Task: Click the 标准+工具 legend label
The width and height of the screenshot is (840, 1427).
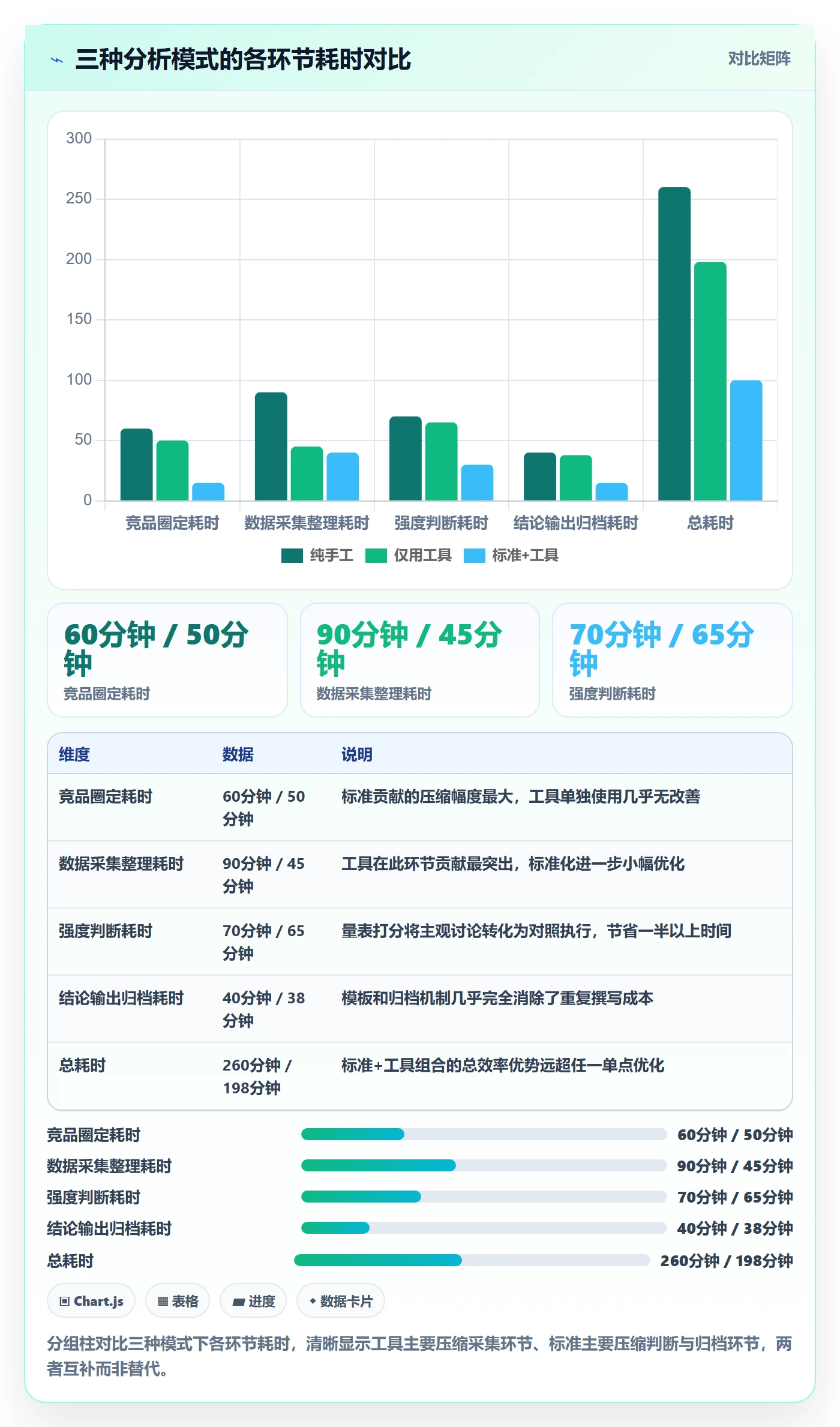Action: click(525, 556)
